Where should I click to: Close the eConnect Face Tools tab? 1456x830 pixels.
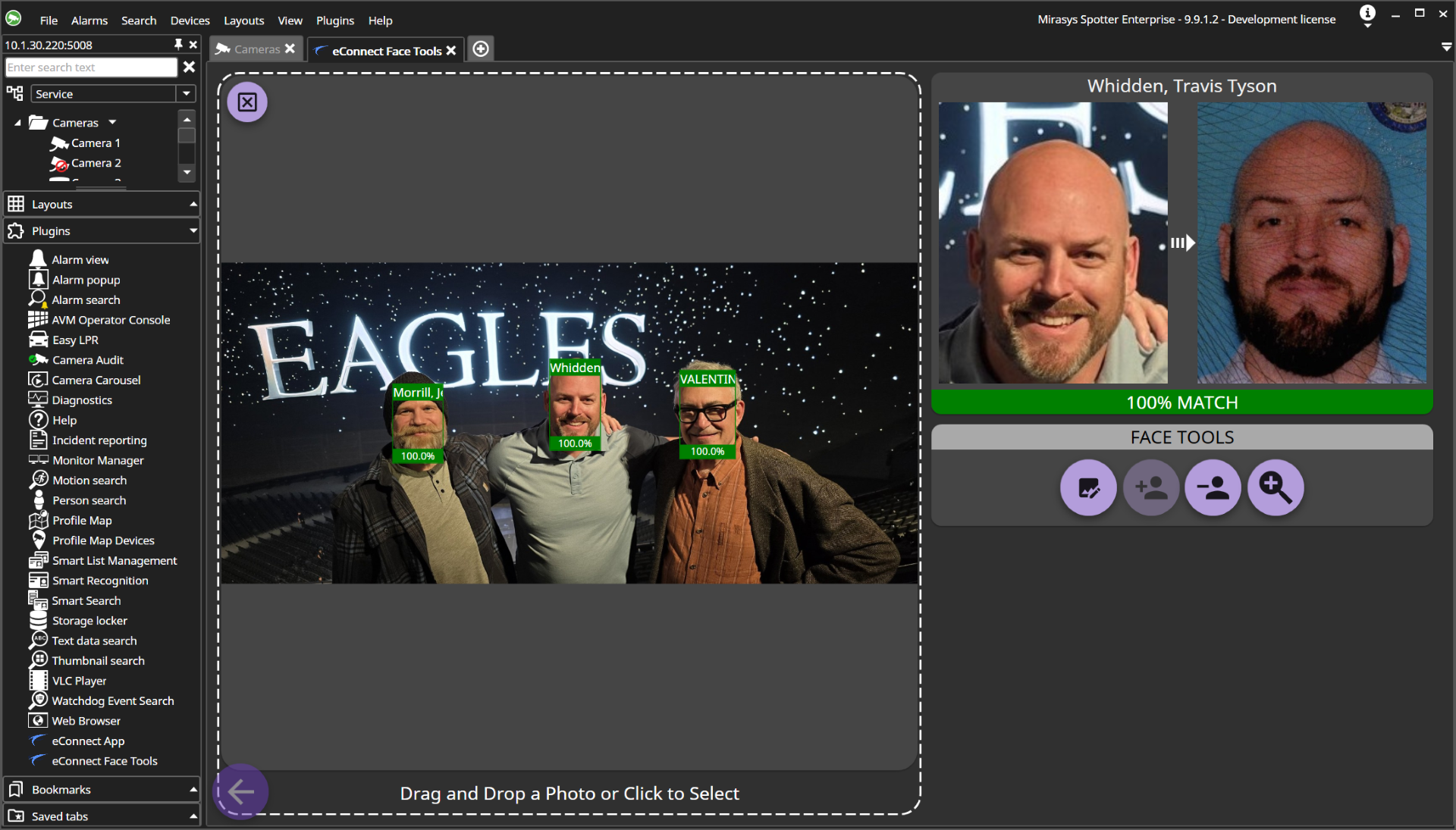(x=451, y=51)
